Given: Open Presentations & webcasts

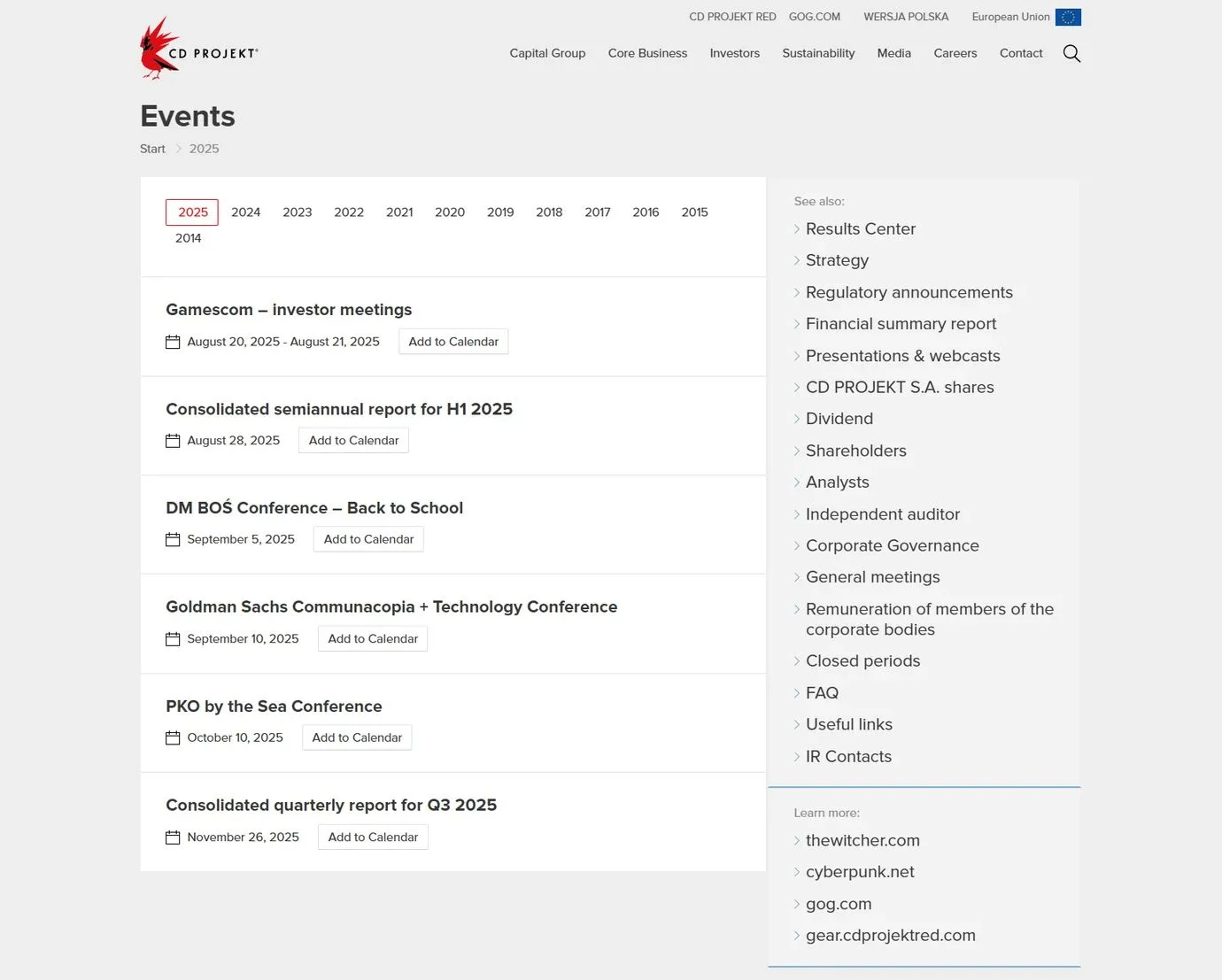Looking at the screenshot, I should click(903, 356).
